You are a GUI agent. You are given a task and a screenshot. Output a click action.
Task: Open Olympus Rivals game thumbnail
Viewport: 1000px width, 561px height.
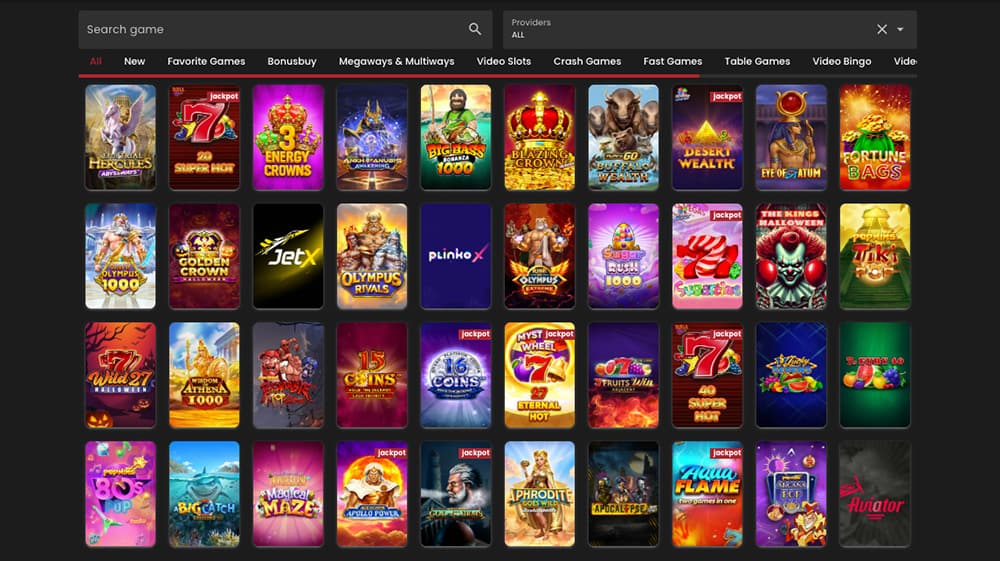(x=372, y=256)
